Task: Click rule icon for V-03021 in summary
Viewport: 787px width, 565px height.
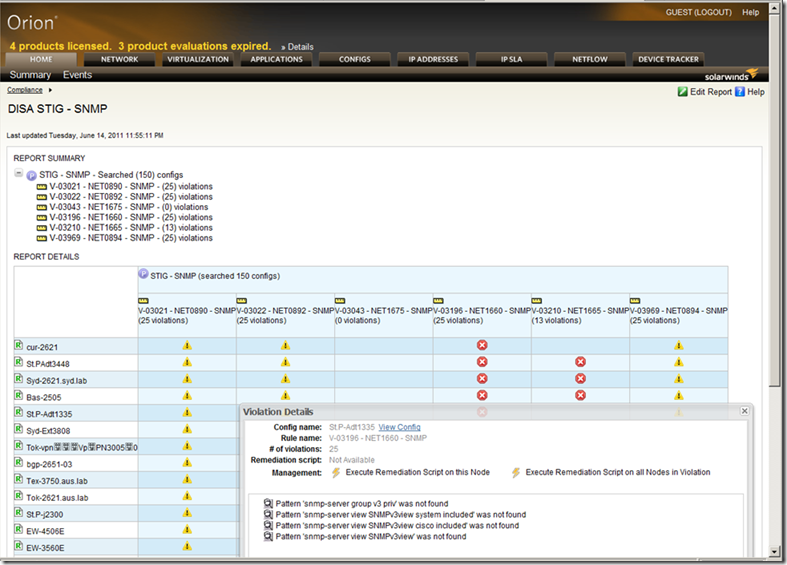Action: [42, 187]
